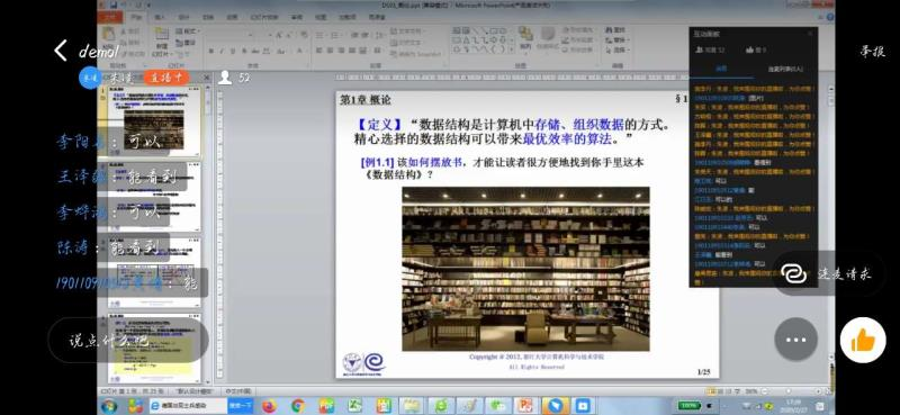The width and height of the screenshot is (900, 415).
Task: Open Firefox from the taskbar
Action: point(269,405)
